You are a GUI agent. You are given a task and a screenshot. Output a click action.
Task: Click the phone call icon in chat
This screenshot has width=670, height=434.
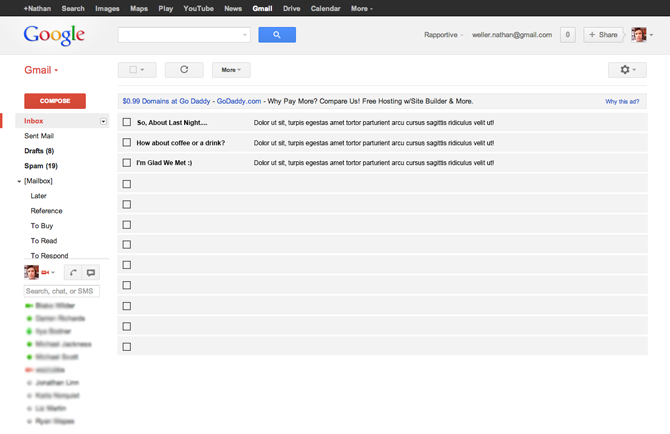73,272
